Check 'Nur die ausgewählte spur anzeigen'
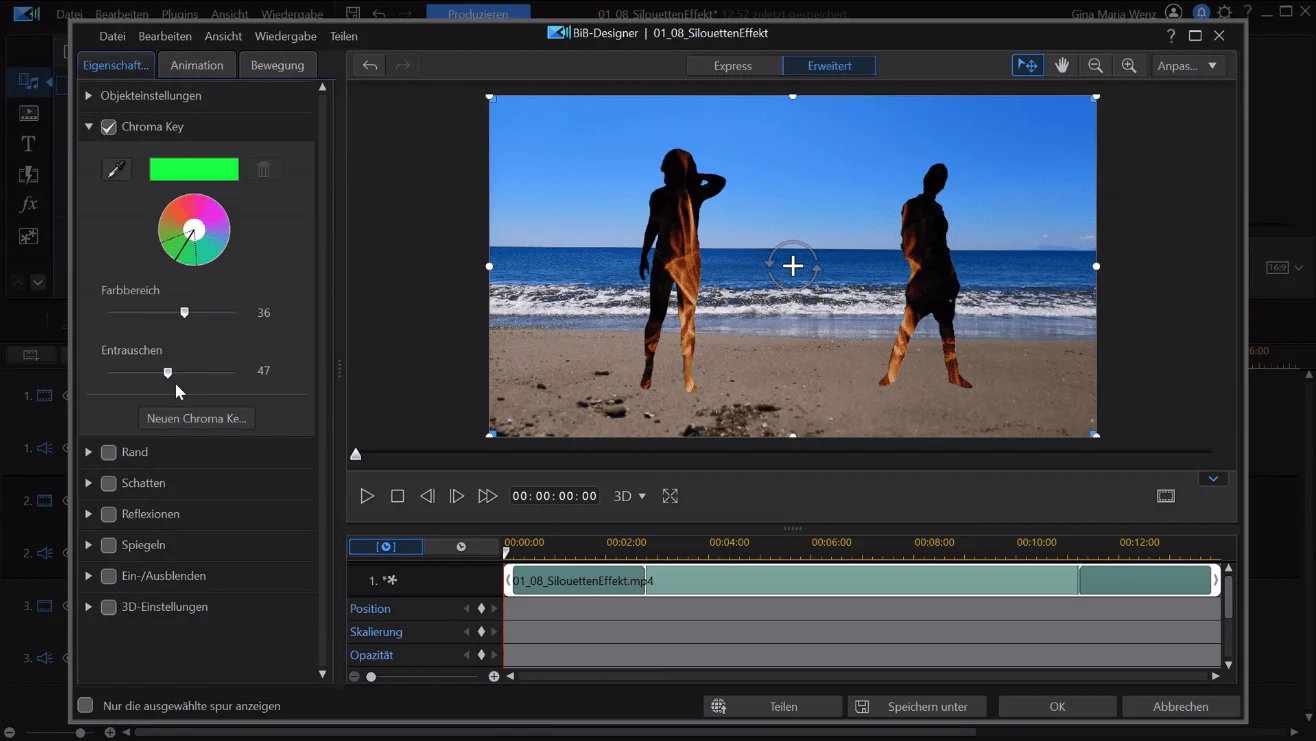This screenshot has width=1316, height=741. [x=86, y=705]
